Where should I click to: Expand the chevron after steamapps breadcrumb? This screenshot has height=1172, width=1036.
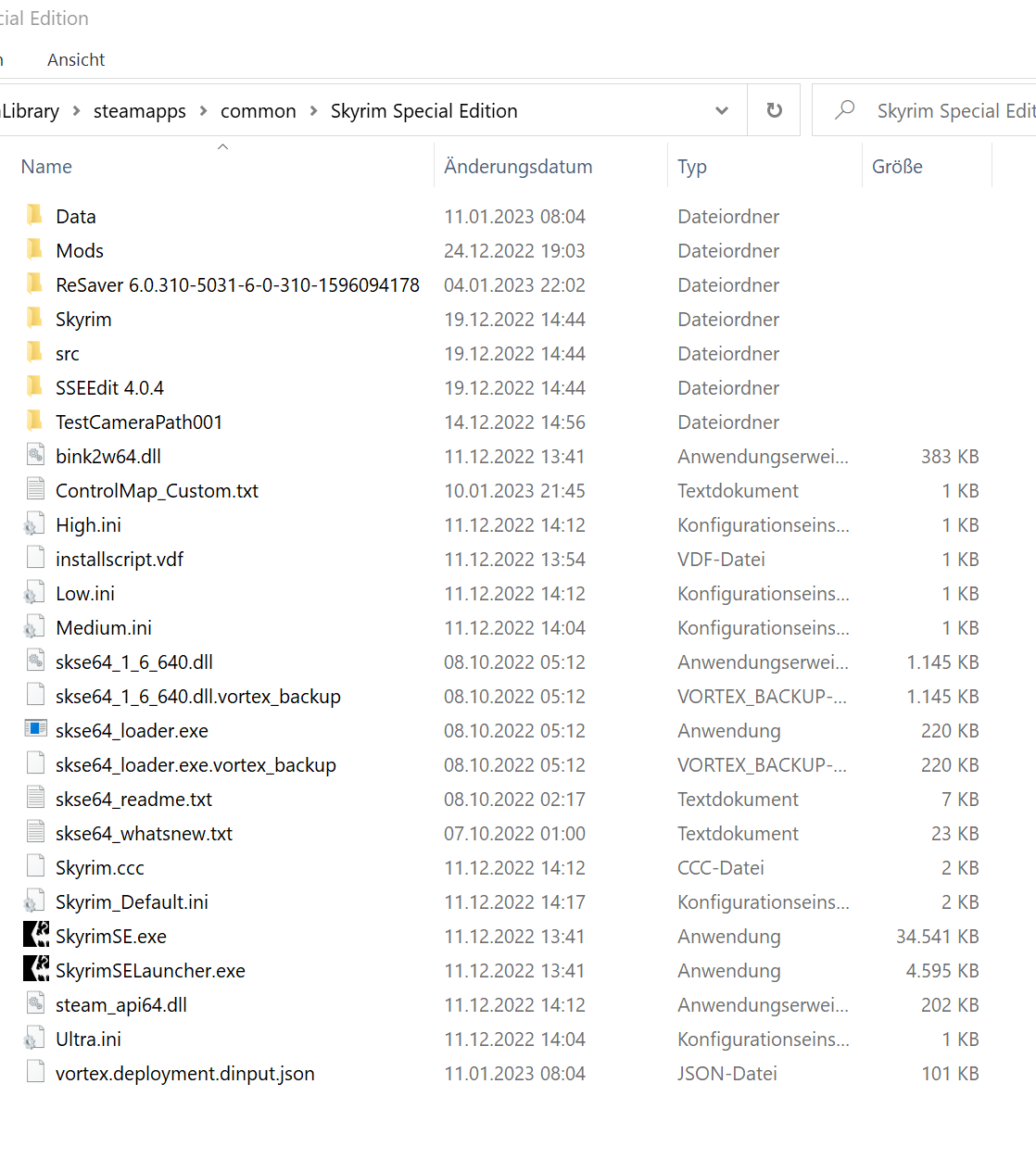tap(203, 111)
